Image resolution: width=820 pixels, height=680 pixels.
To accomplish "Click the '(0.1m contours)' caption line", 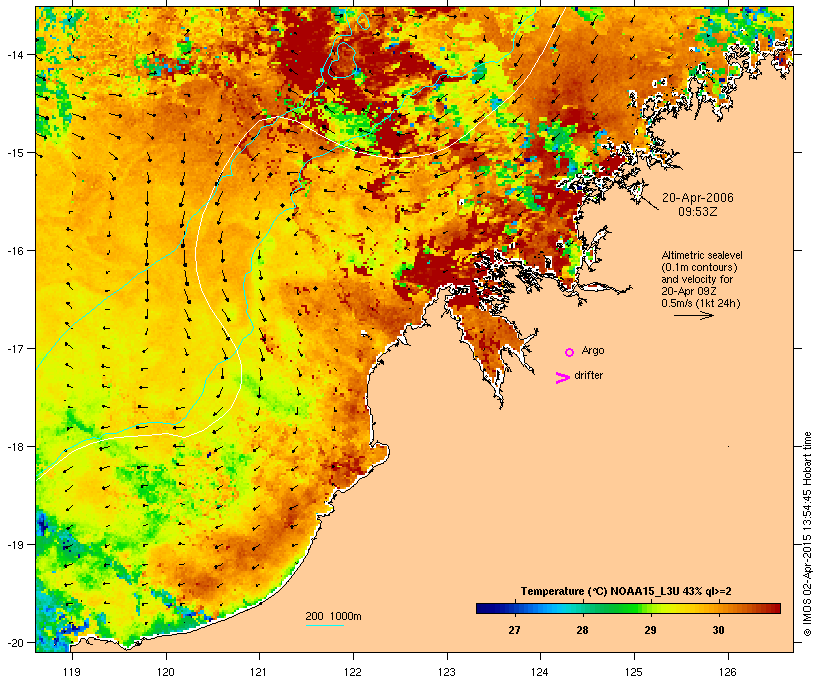I will tap(699, 267).
